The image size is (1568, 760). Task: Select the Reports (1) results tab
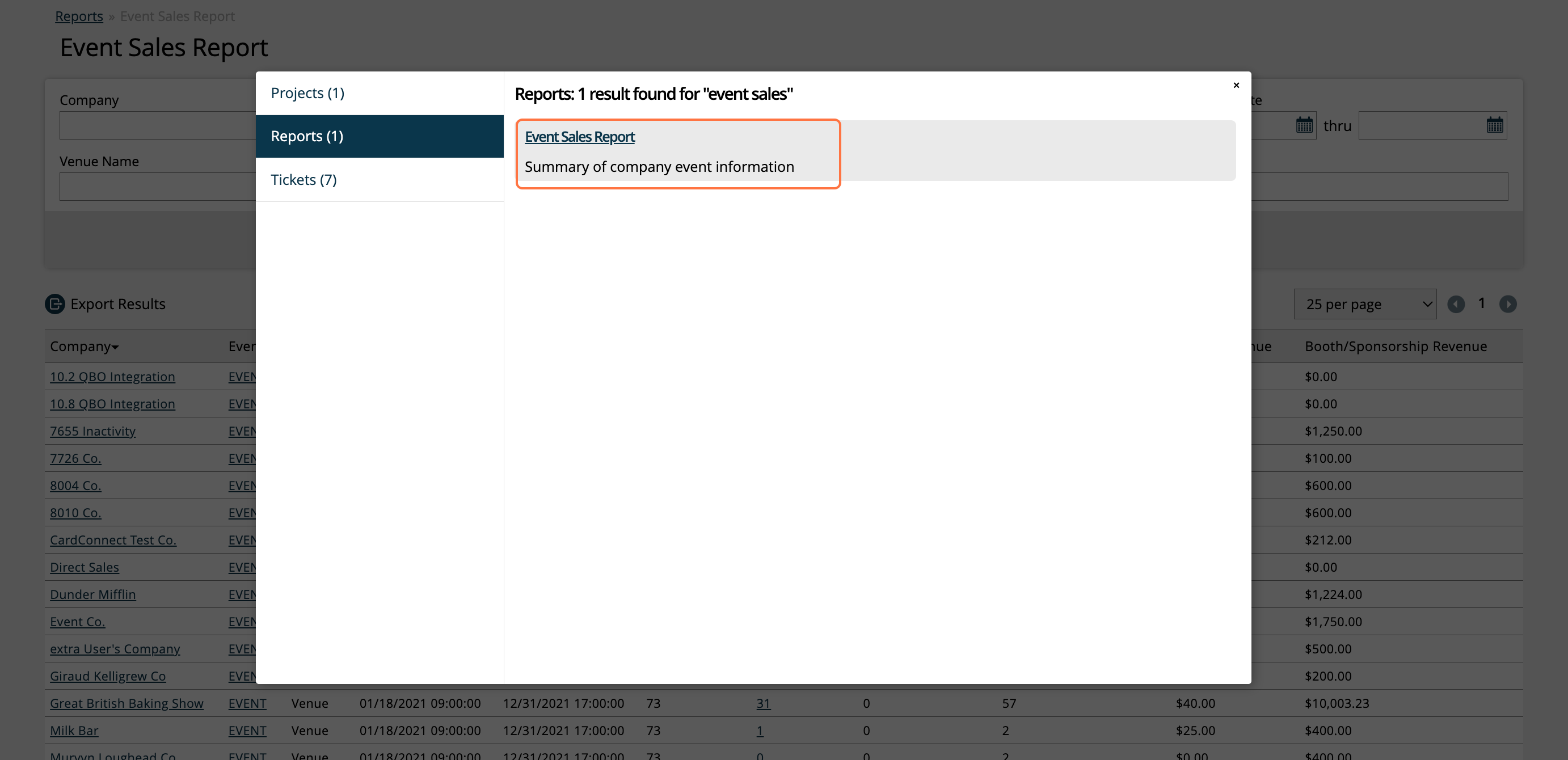pyautogui.click(x=379, y=136)
